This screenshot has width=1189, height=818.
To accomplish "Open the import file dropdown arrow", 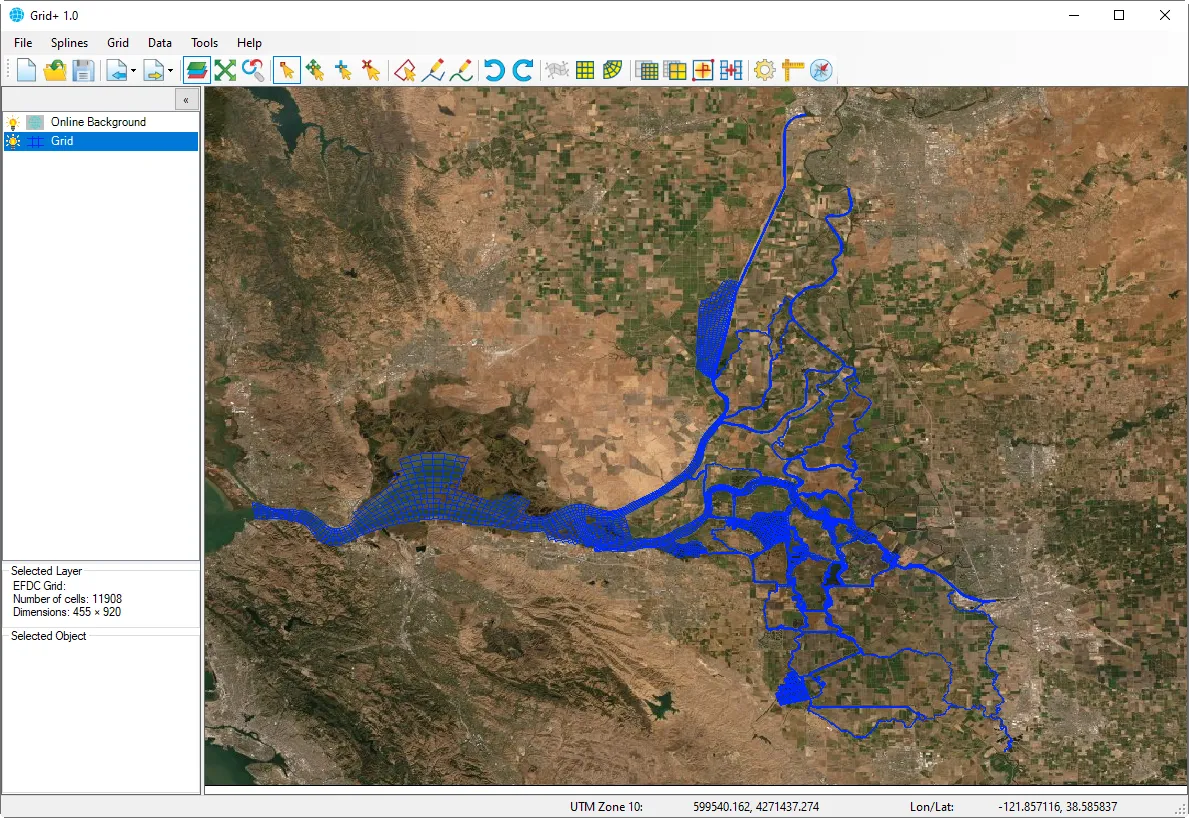I will [x=135, y=70].
